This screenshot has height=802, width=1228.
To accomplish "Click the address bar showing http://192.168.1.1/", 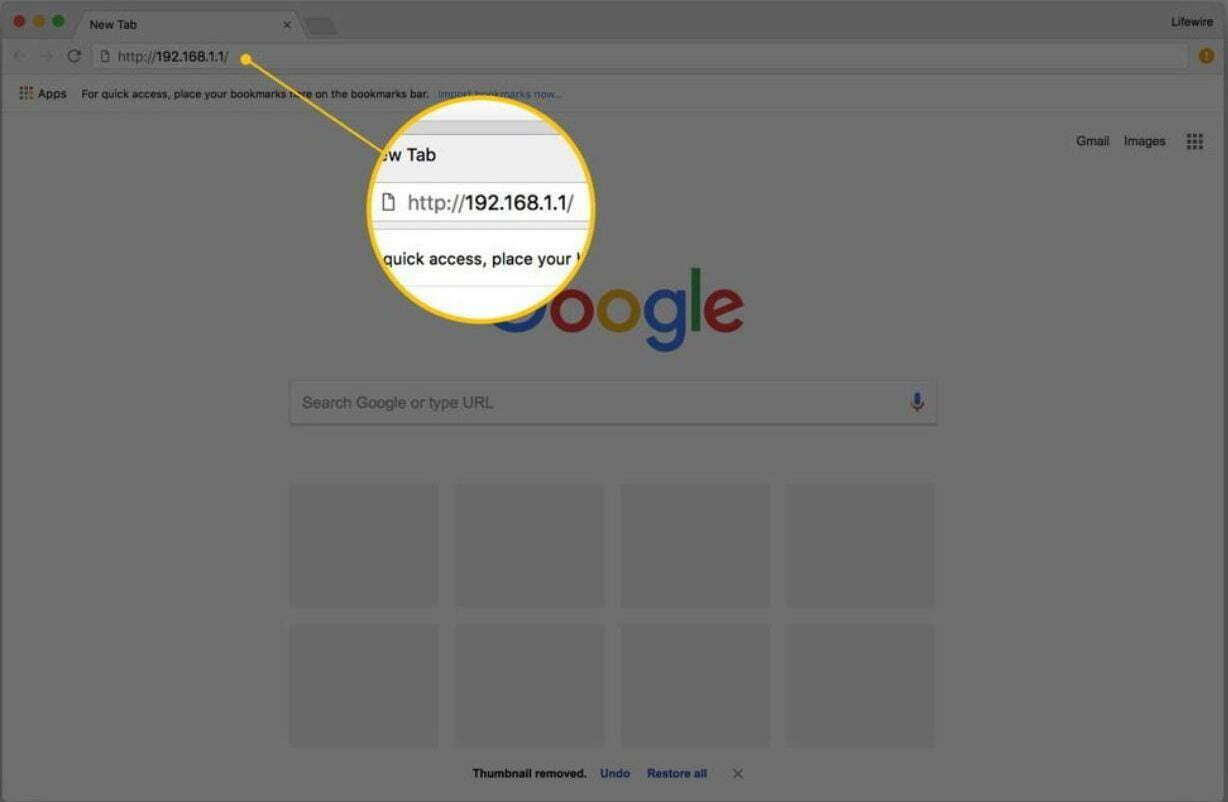I will [640, 56].
